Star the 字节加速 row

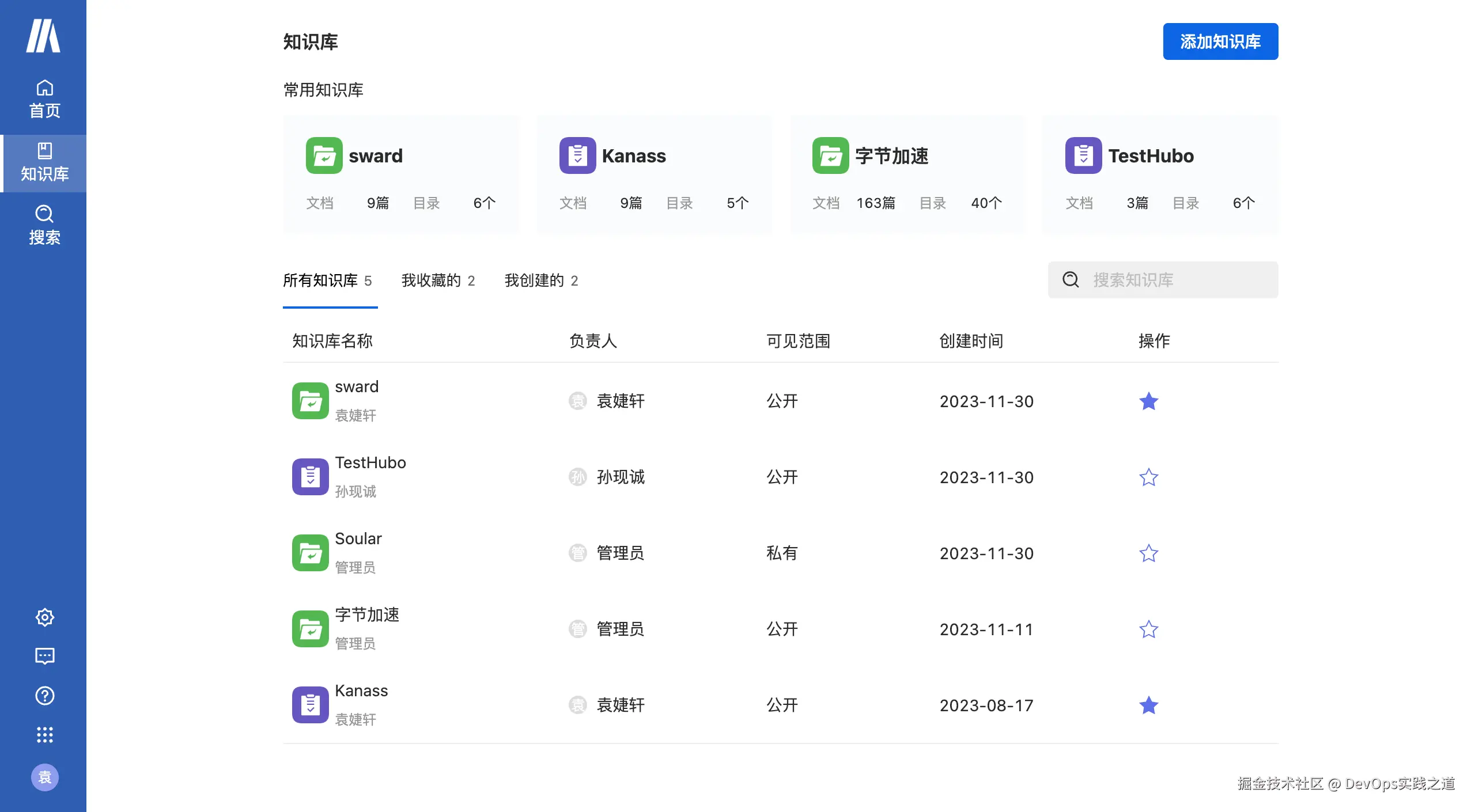pyautogui.click(x=1148, y=629)
